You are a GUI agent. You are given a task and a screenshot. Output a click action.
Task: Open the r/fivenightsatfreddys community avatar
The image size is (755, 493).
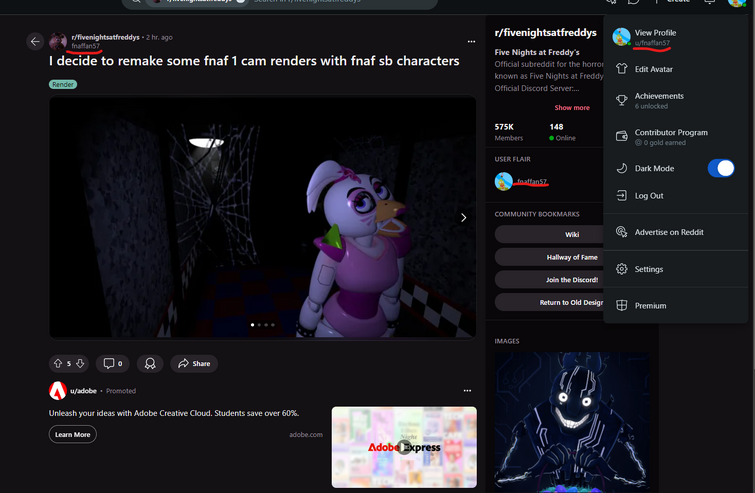pos(58,41)
